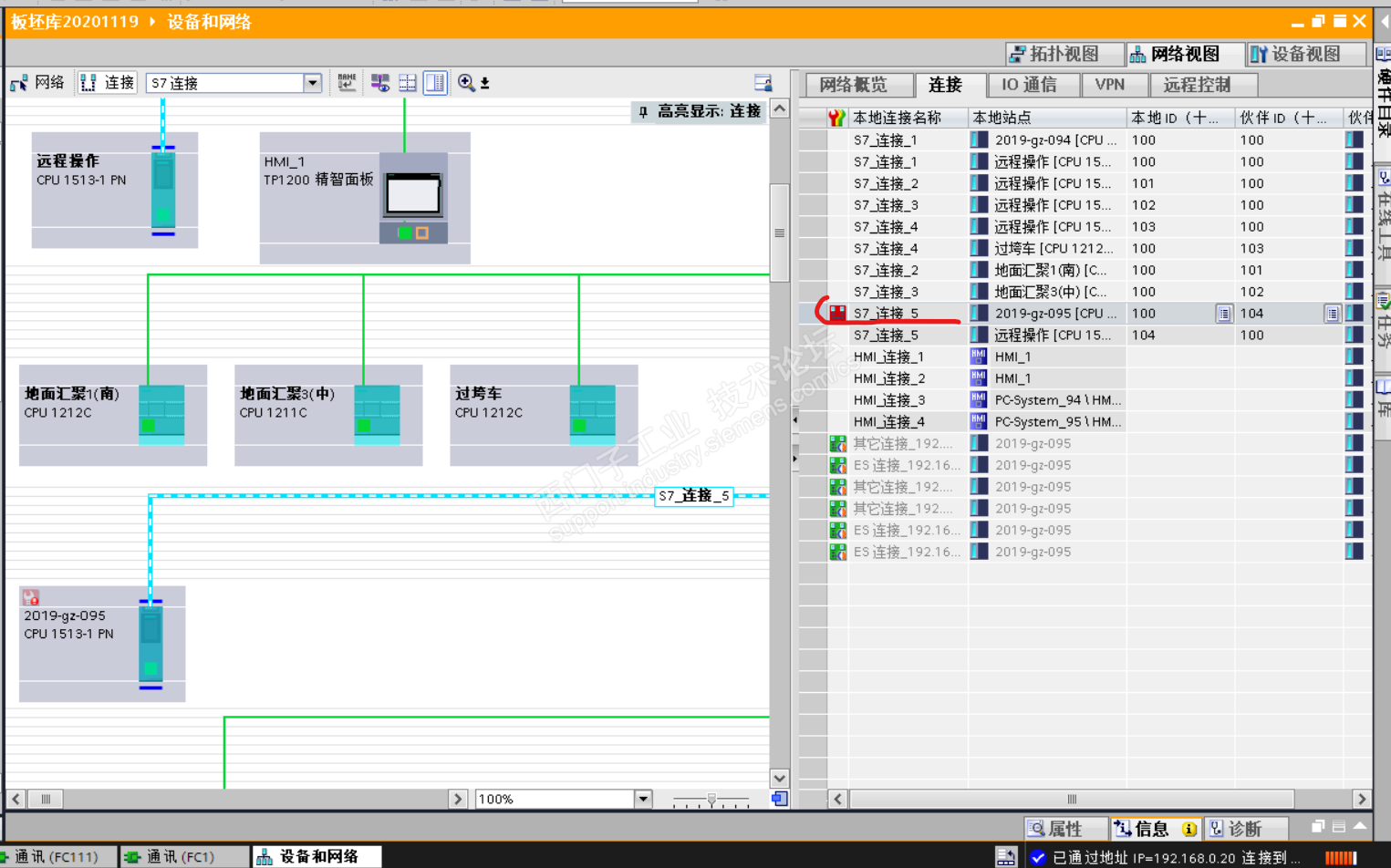
Task: Open local ID selector for 2019-gz-095 row
Action: coord(1224,314)
